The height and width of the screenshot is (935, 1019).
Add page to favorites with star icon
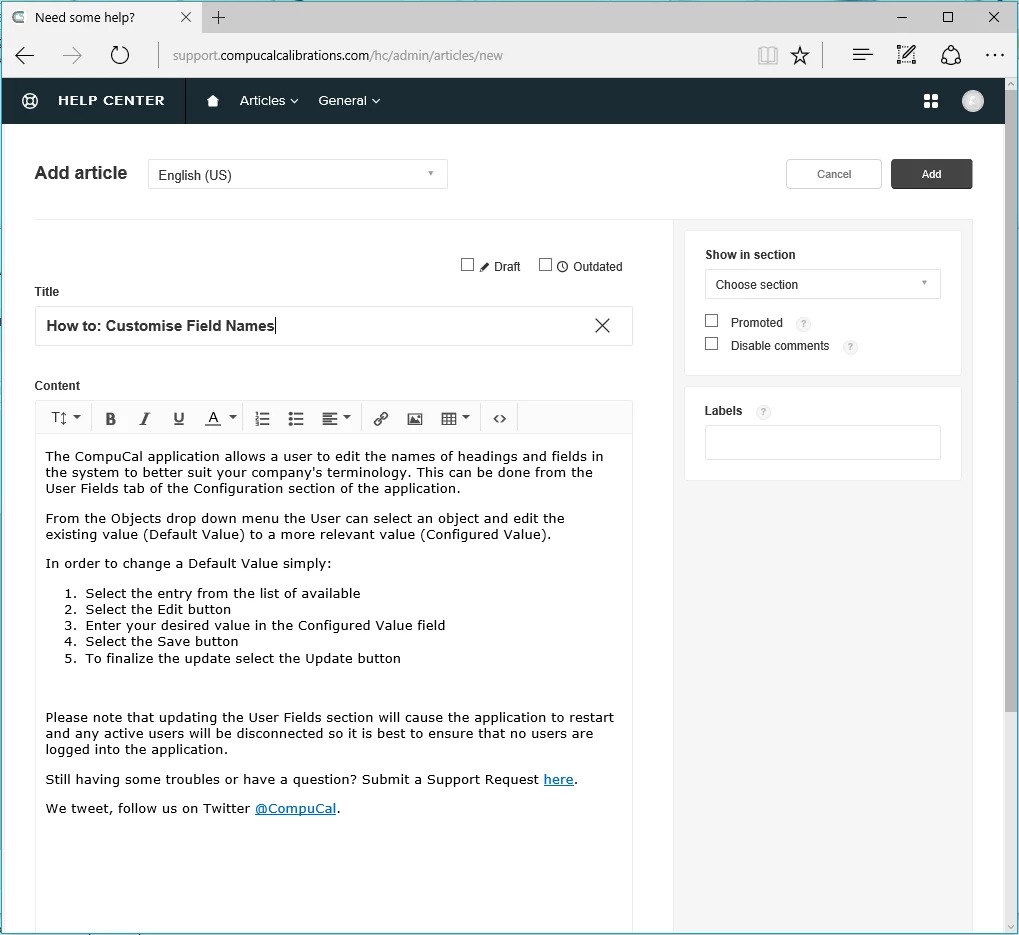coord(799,55)
